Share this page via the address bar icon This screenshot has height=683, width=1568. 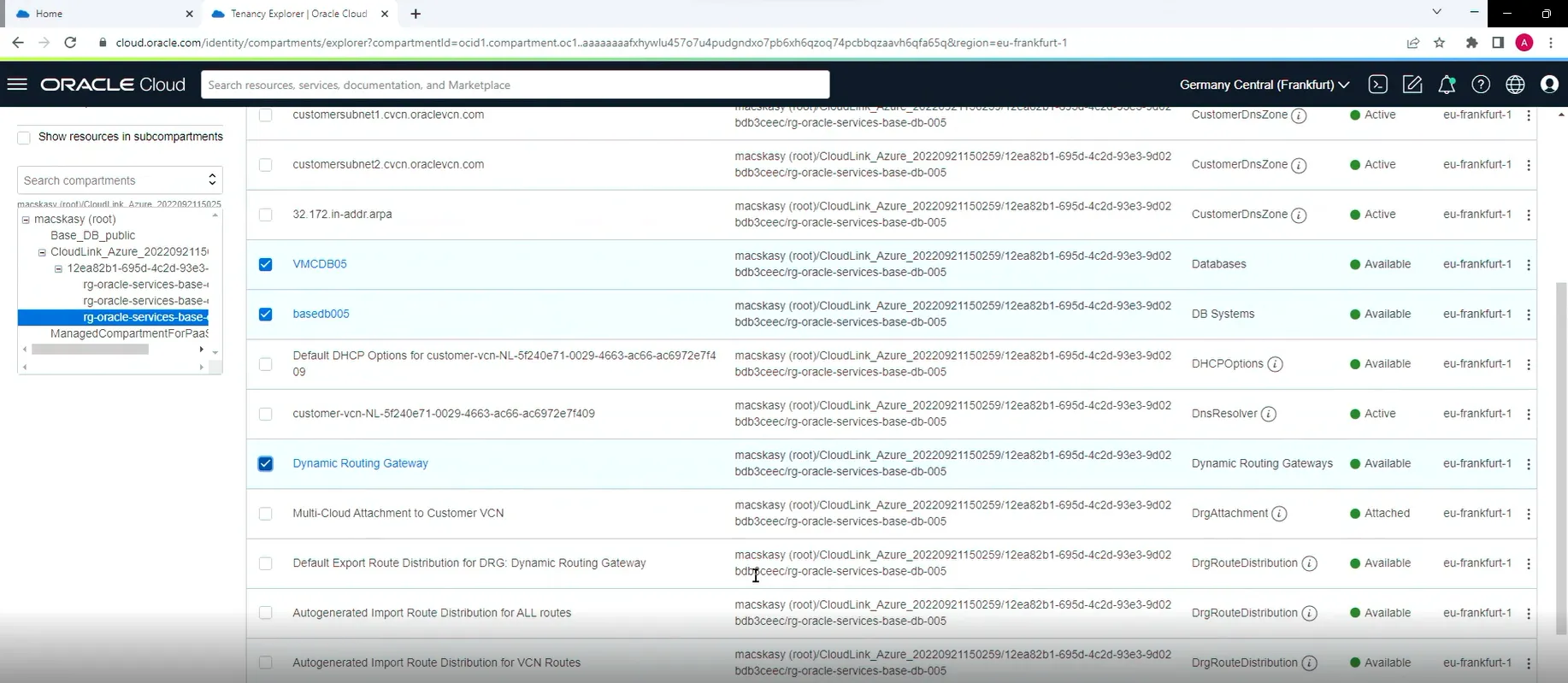pyautogui.click(x=1413, y=43)
